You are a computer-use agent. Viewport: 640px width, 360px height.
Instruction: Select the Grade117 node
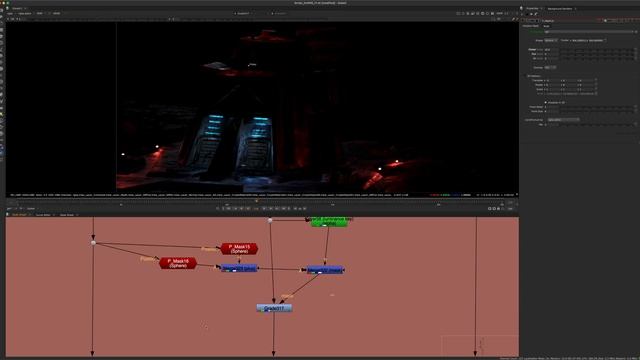(274, 308)
